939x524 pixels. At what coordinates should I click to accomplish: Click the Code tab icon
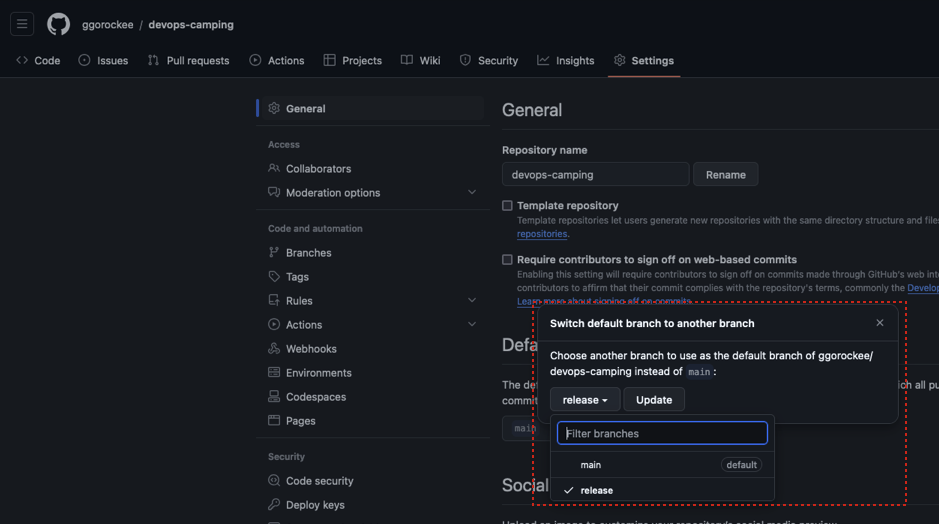pyautogui.click(x=22, y=60)
